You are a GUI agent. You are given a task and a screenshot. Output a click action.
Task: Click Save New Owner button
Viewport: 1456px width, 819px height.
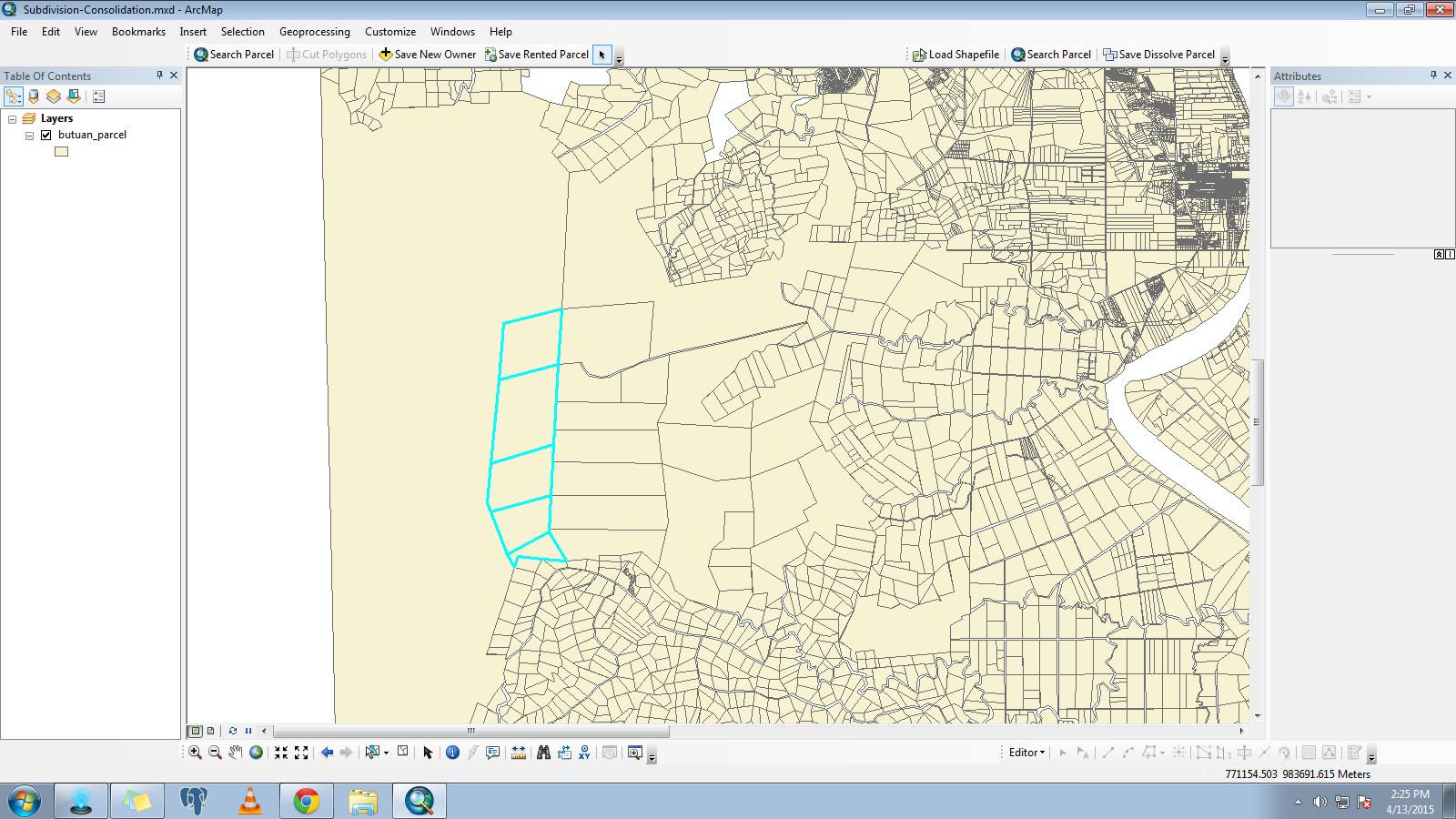click(428, 55)
